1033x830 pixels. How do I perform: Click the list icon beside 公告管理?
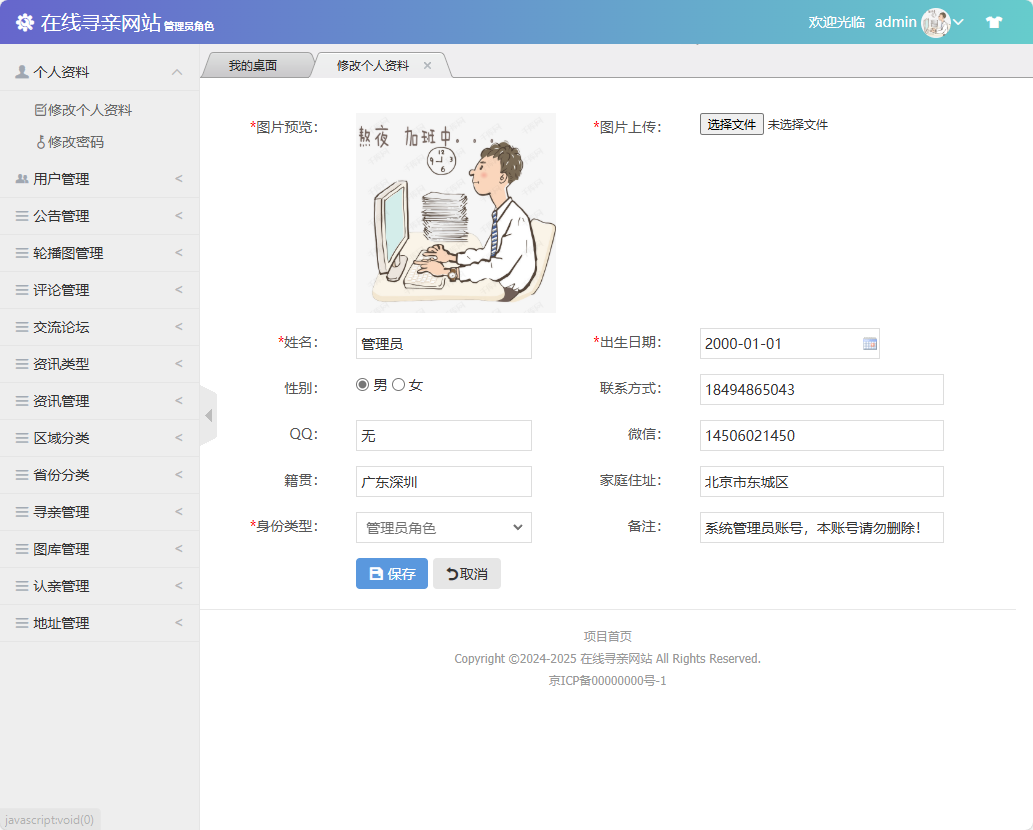pos(21,215)
